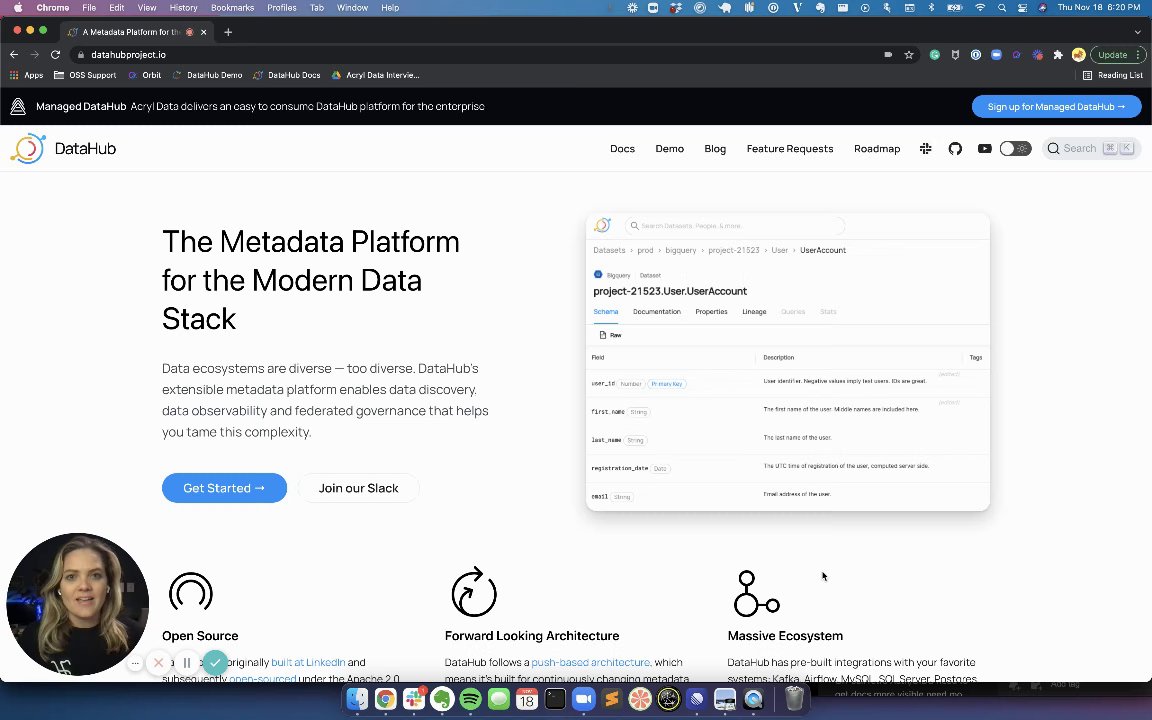Open the Chrome Bookmarks menu

click(232, 7)
